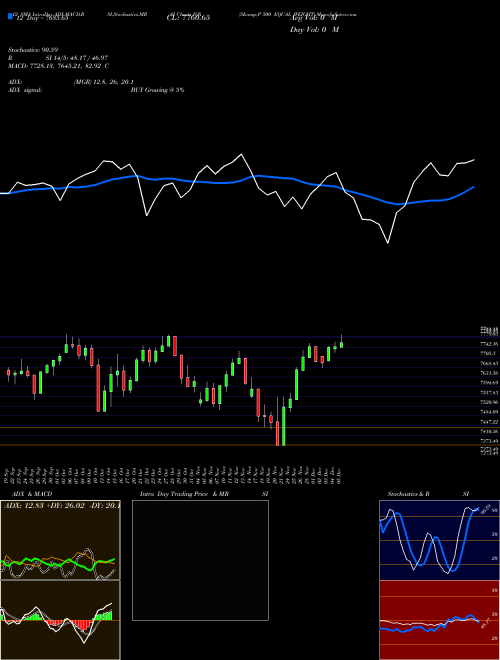Open the MACD histogram mini chart

[60, 620]
